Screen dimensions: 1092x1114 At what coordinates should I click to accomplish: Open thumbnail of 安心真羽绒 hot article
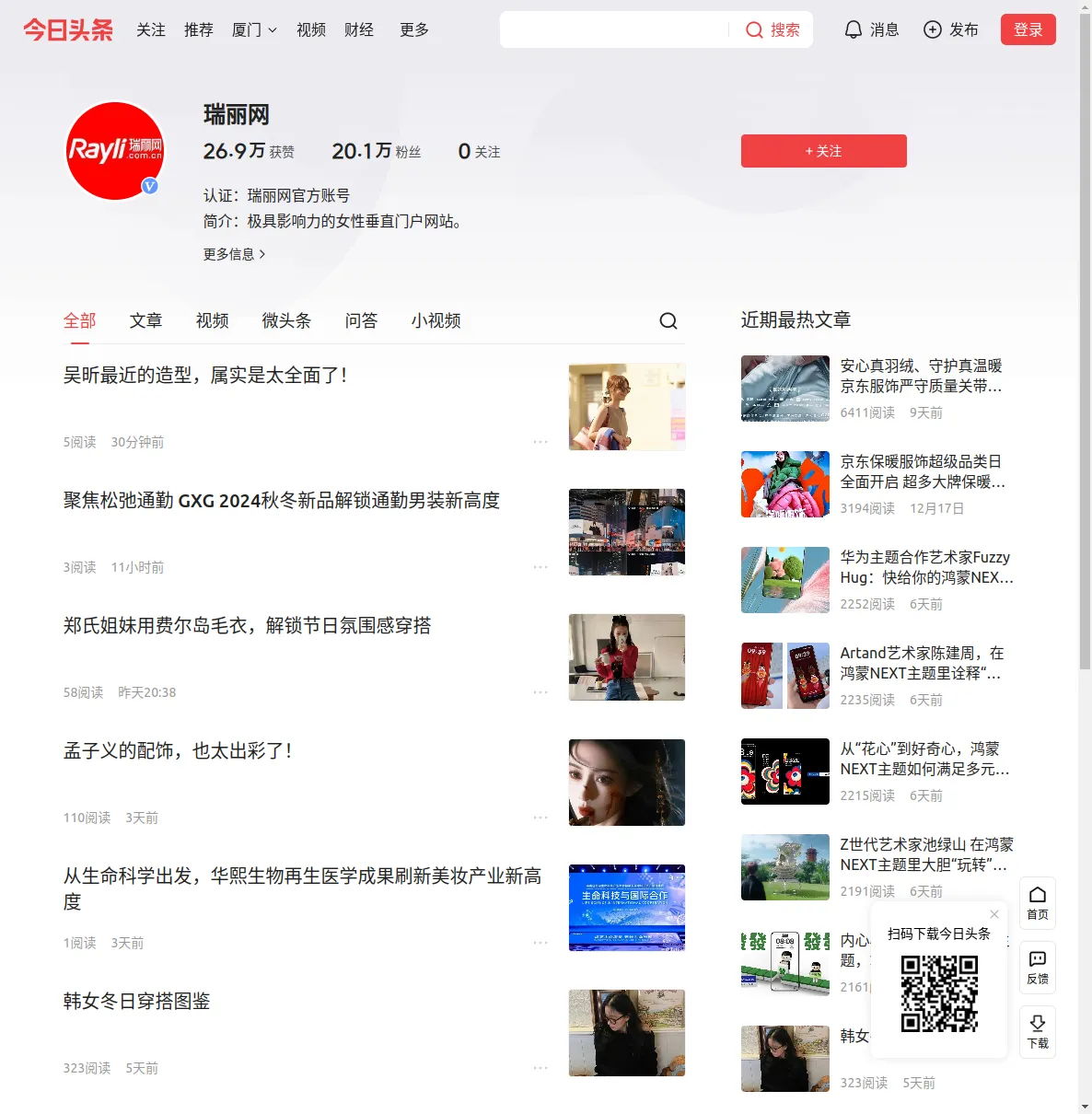785,389
